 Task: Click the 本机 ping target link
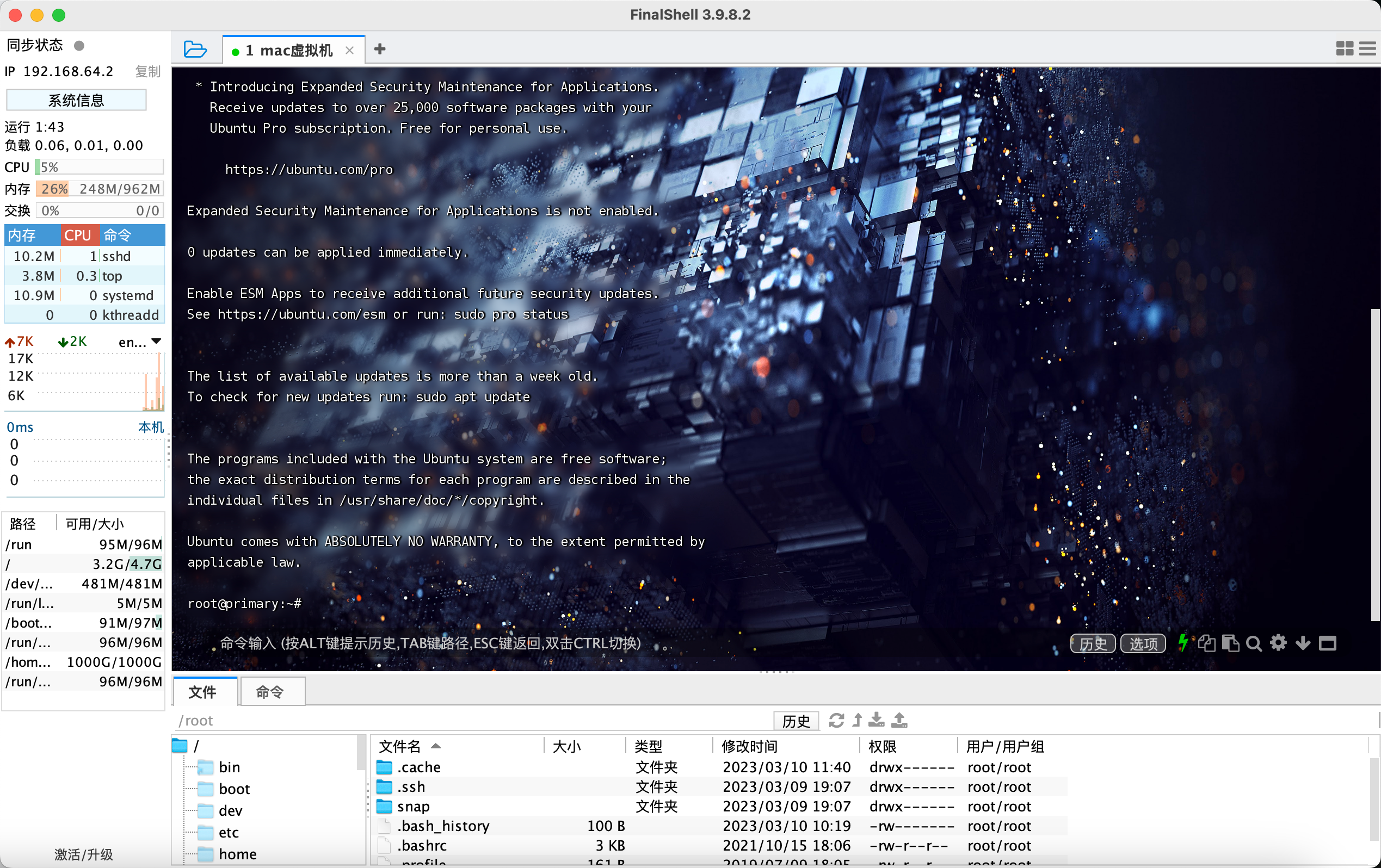151,427
